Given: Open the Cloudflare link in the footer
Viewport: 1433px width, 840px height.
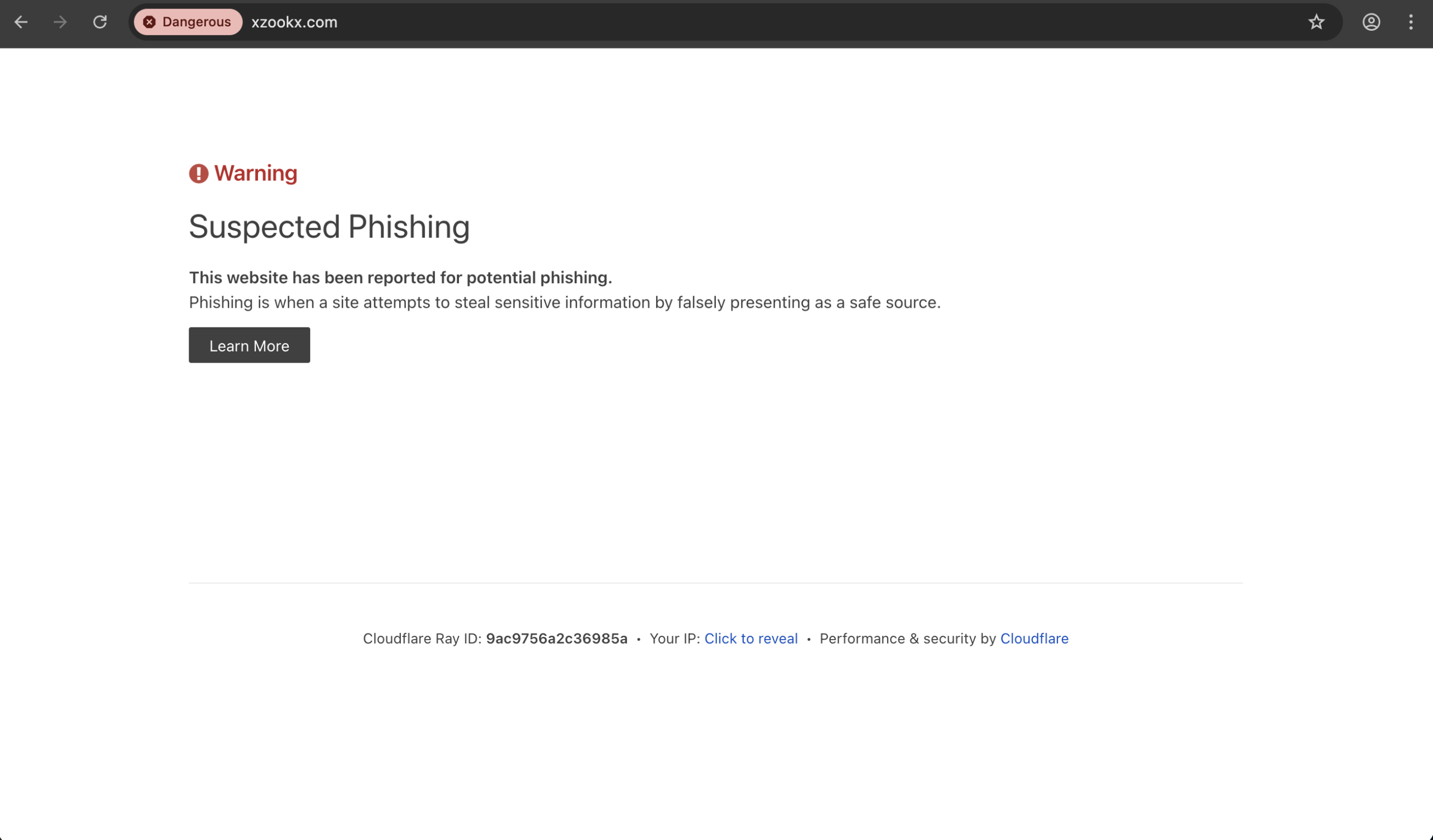Looking at the screenshot, I should (x=1034, y=638).
